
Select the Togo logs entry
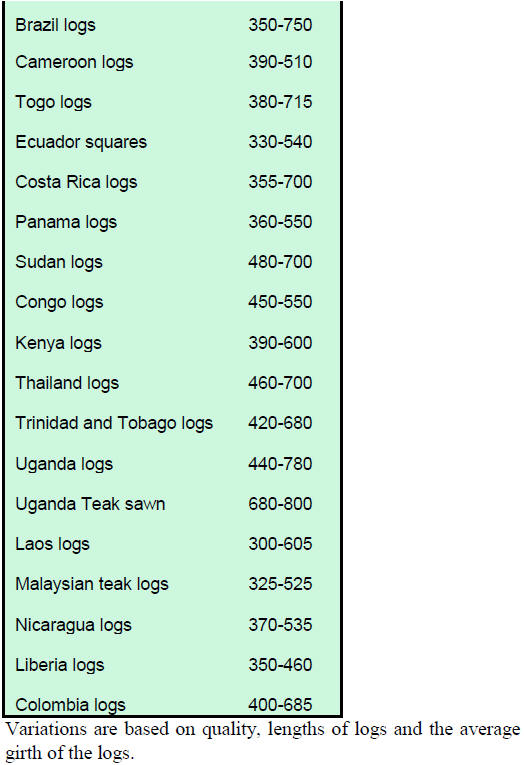click(53, 102)
